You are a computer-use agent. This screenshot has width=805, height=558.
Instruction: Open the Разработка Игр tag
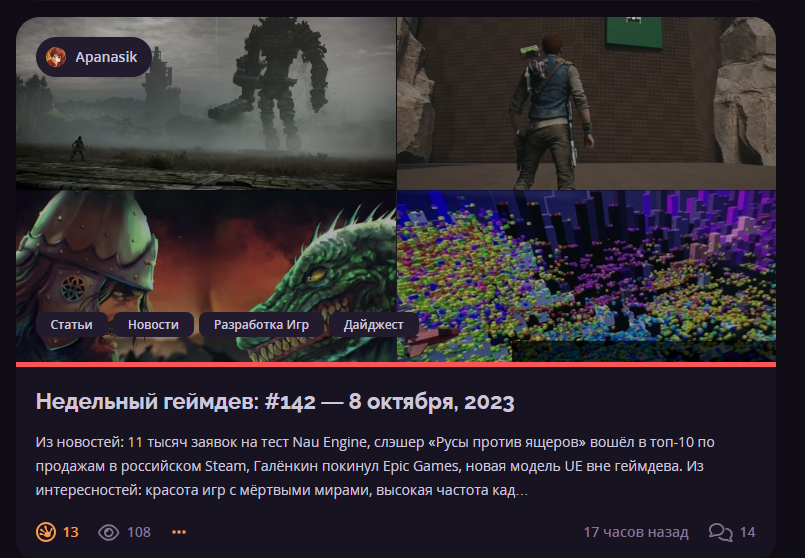(261, 324)
